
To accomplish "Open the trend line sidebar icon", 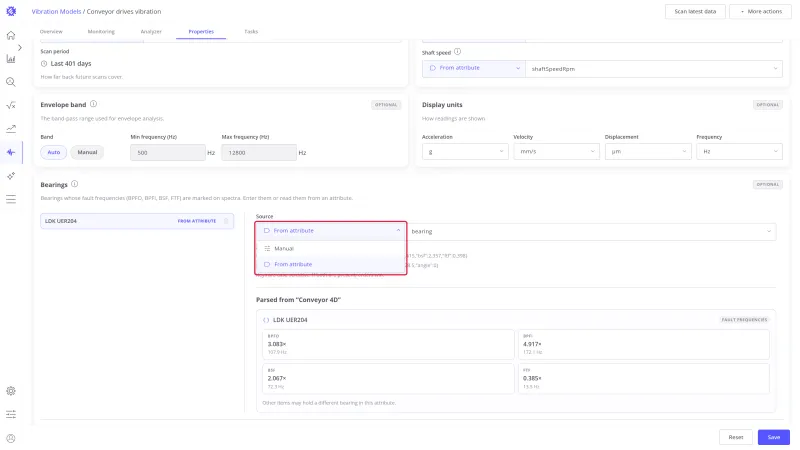I will pyautogui.click(x=11, y=129).
